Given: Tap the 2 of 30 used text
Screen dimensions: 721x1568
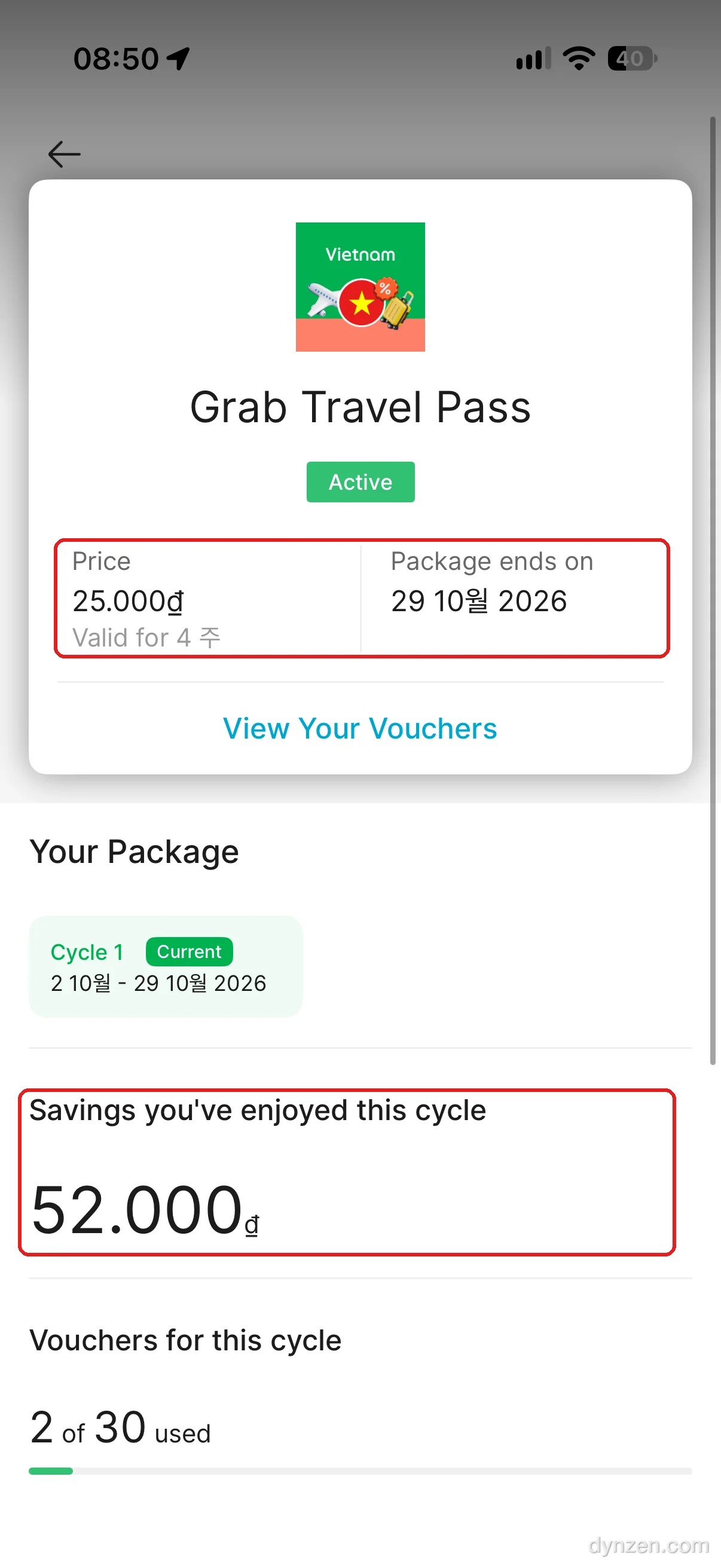Looking at the screenshot, I should 120,1428.
